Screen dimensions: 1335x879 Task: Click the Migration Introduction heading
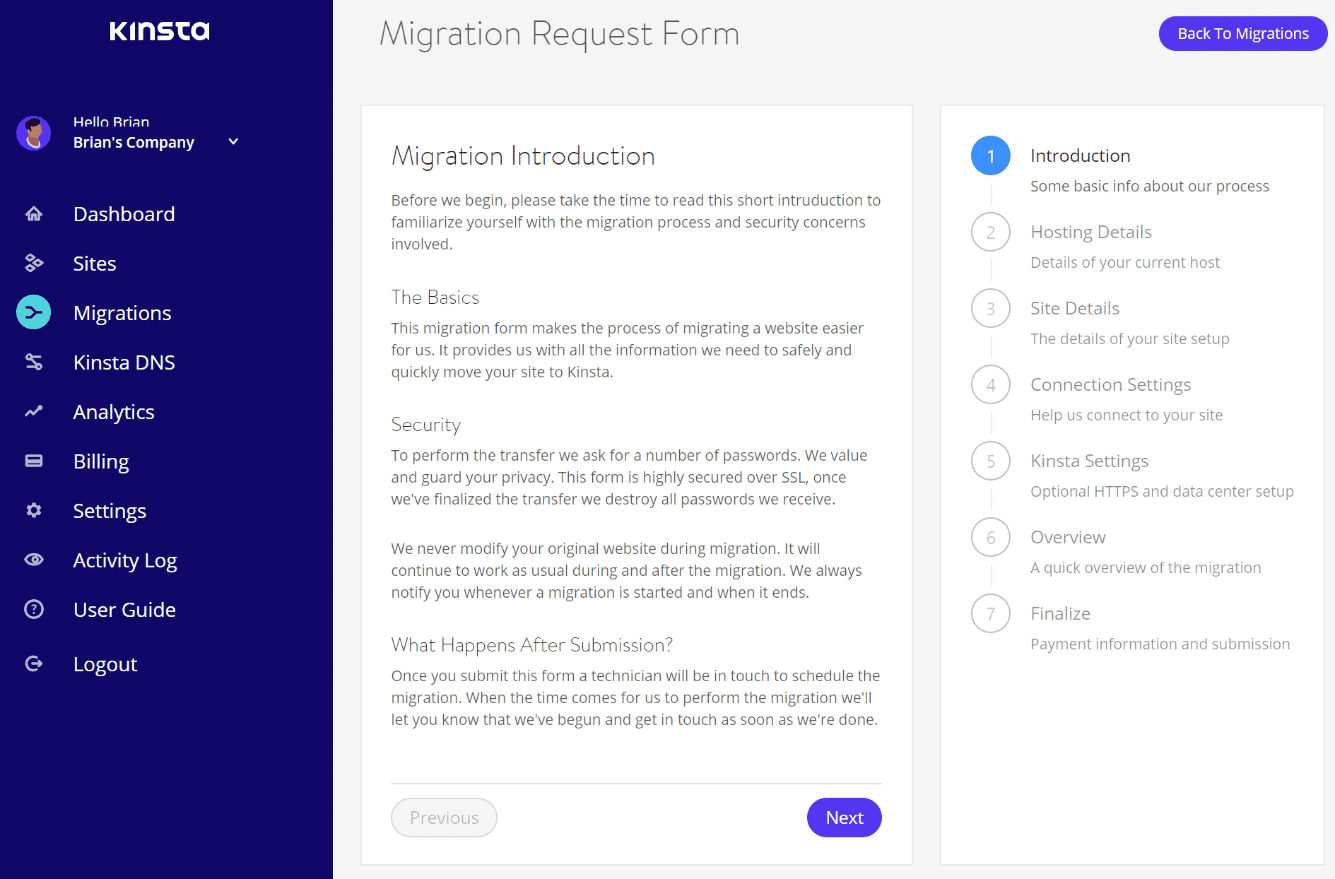[x=523, y=156]
